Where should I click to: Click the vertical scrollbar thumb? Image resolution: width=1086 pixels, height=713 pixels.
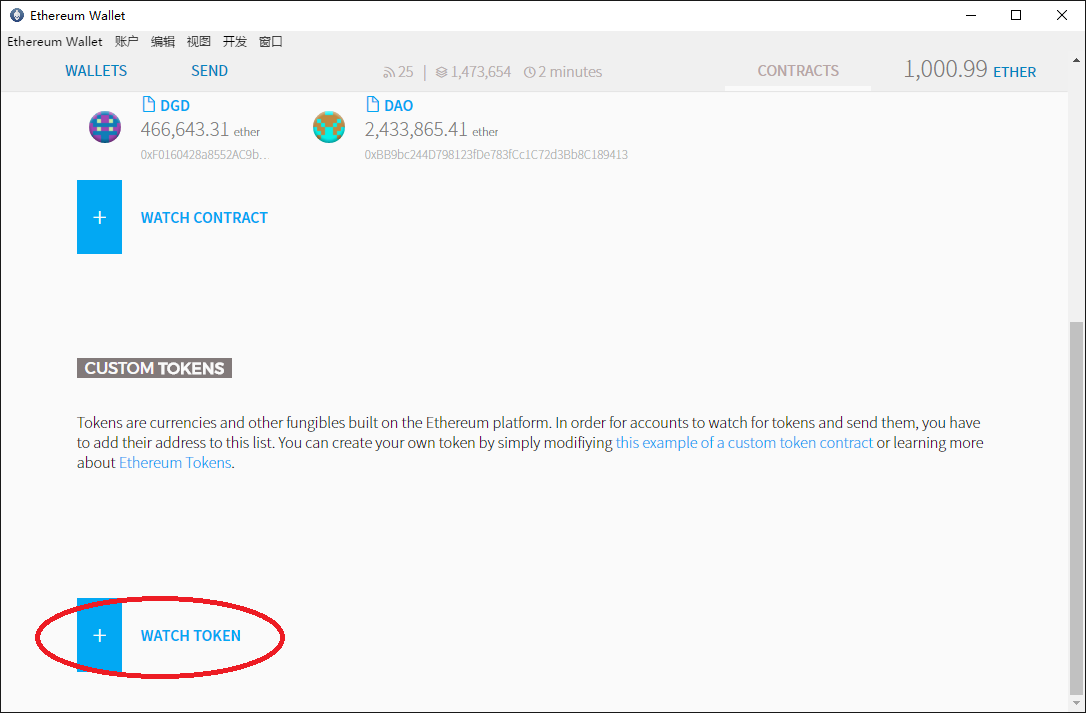point(1077,507)
